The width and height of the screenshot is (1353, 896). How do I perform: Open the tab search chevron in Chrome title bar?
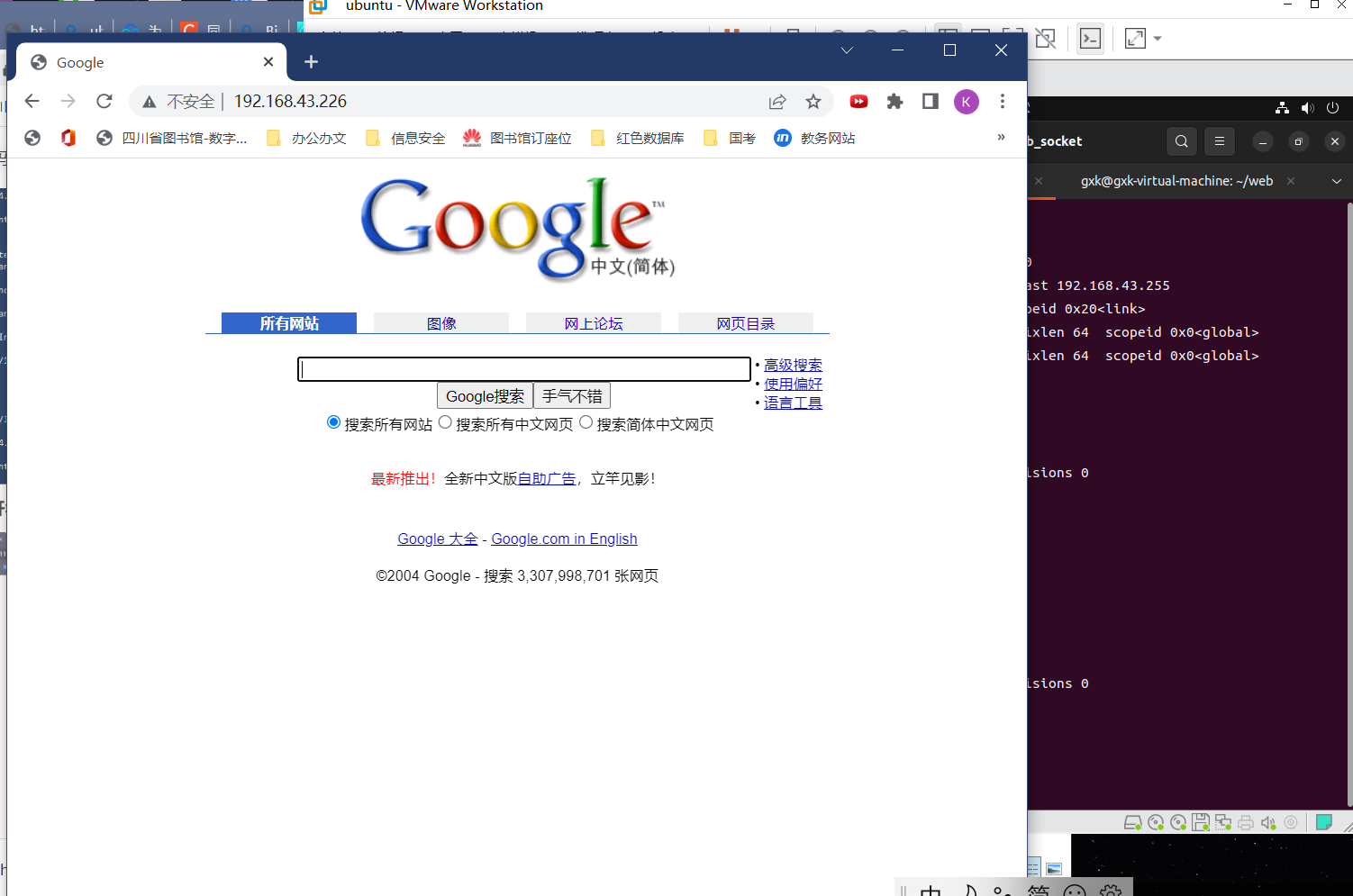[x=847, y=50]
